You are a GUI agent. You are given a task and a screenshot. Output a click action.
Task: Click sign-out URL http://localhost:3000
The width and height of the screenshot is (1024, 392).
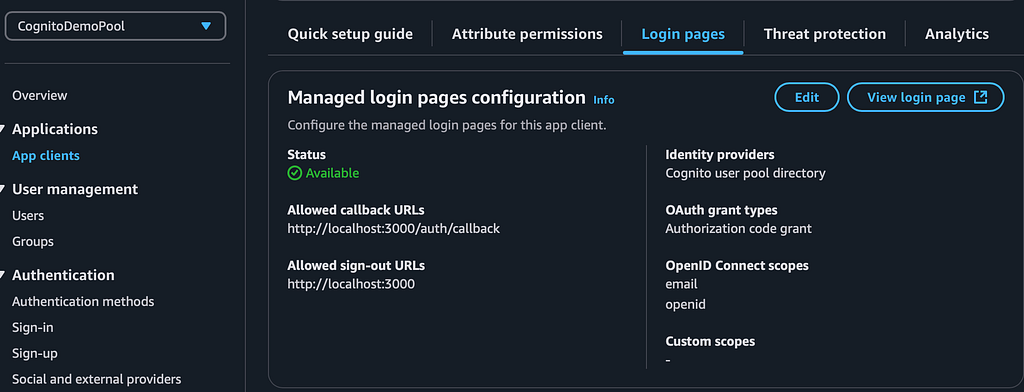point(351,284)
